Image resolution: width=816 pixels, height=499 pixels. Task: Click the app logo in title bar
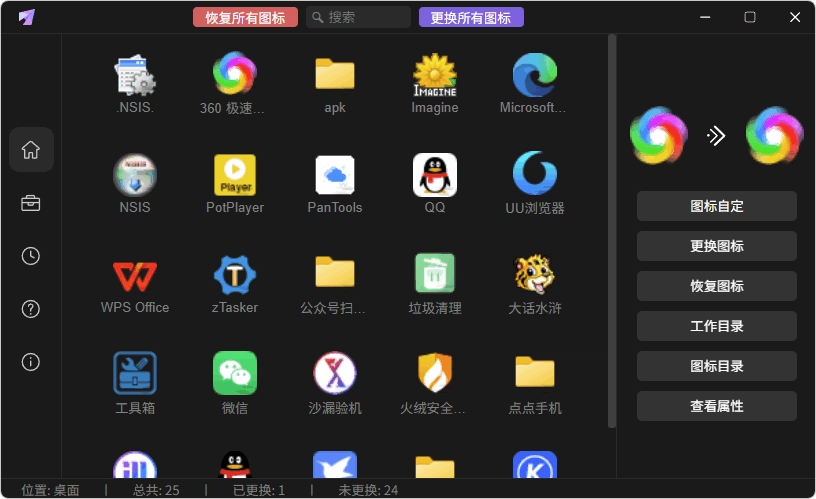(x=26, y=17)
